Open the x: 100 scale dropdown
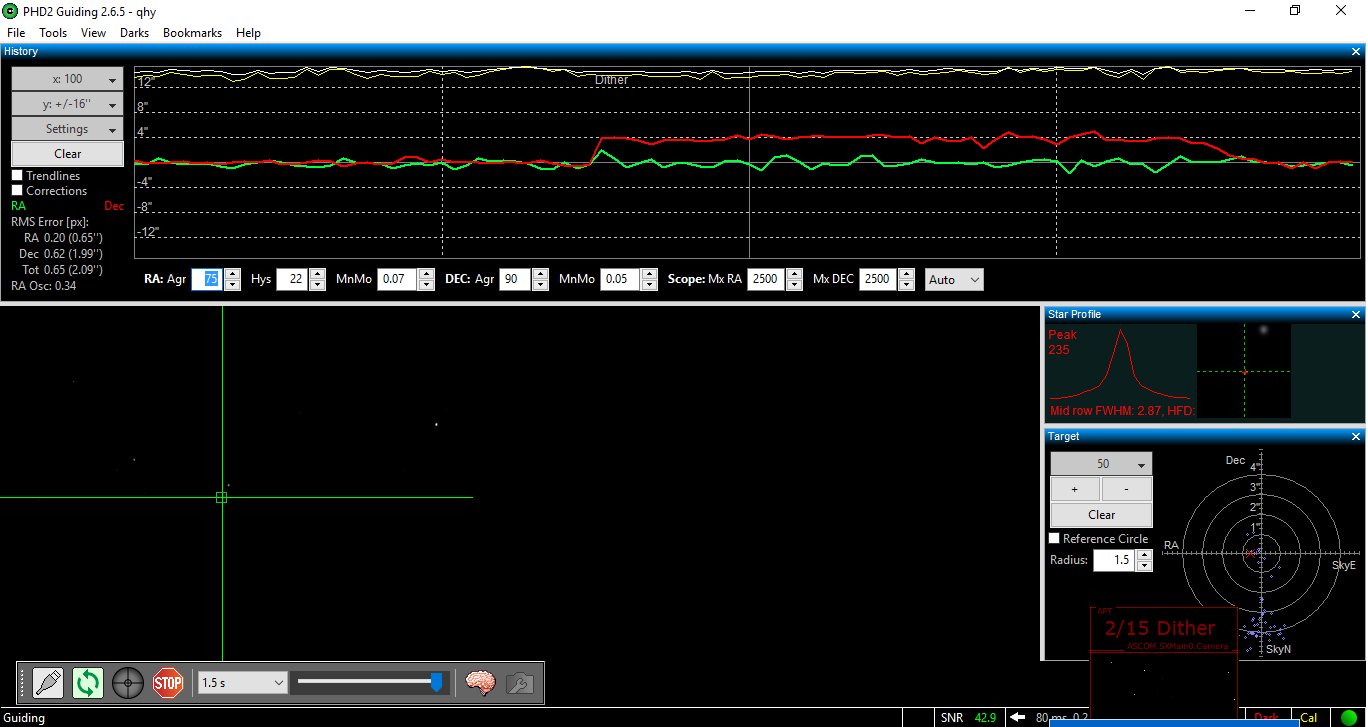The image size is (1368, 727). 67,79
